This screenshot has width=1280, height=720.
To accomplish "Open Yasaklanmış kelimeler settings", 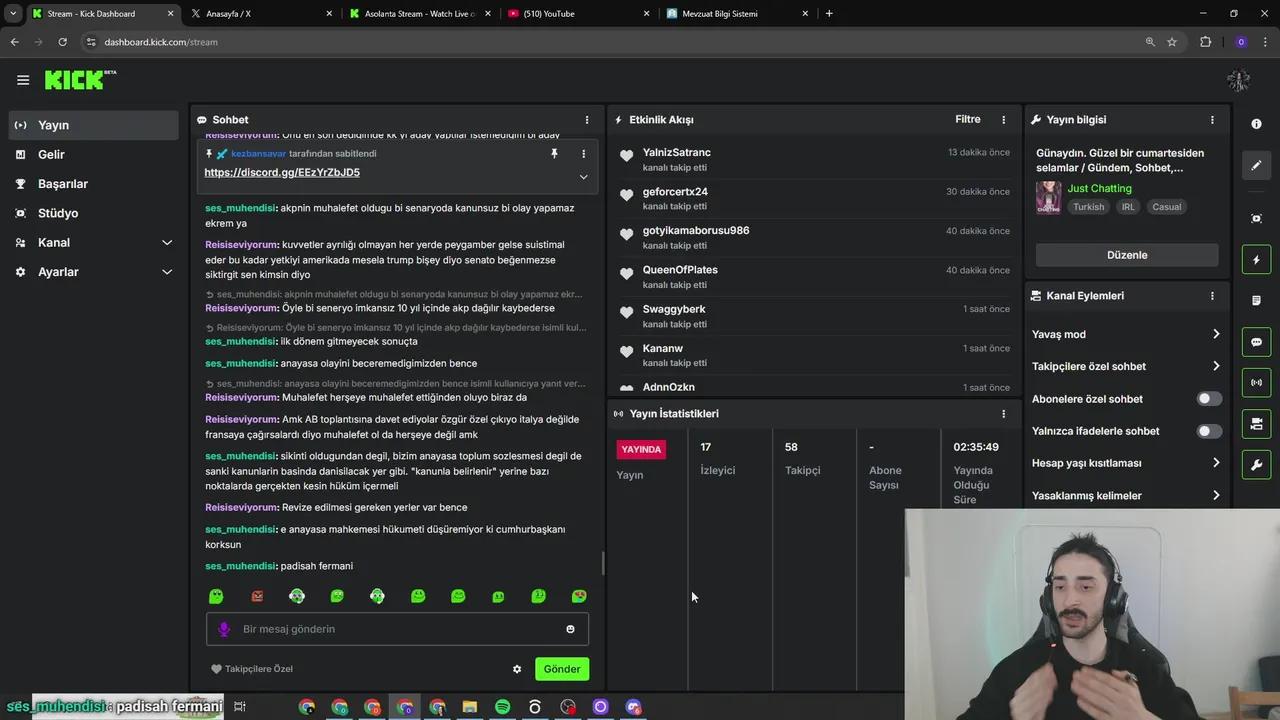I will pos(1127,495).
